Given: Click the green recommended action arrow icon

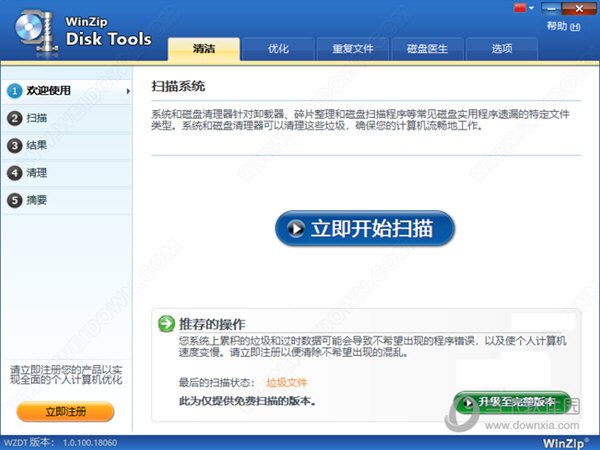Looking at the screenshot, I should pos(166,324).
